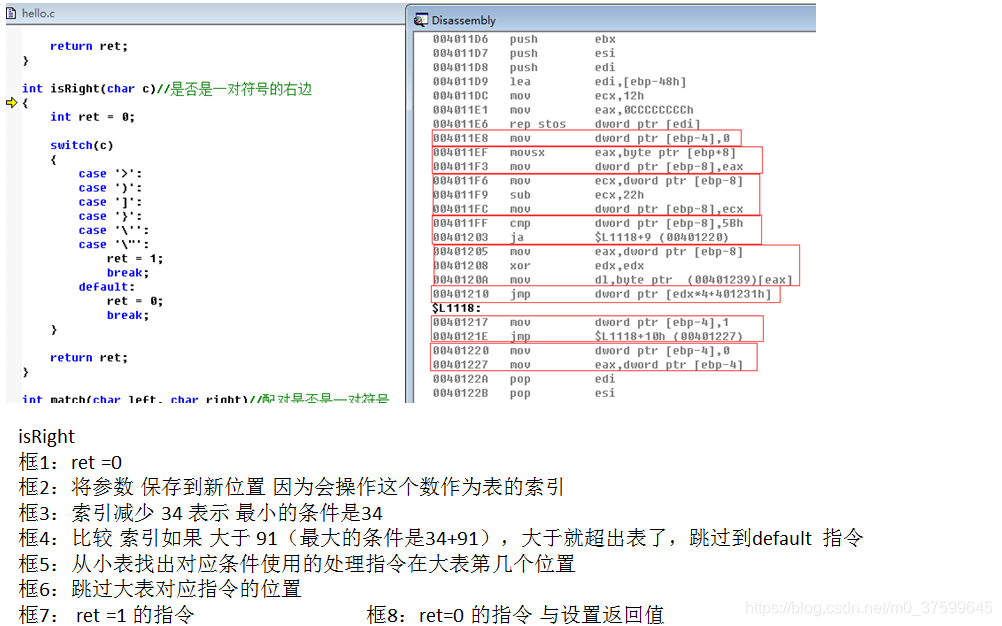
Task: Click the hello.c file icon in title
Action: pos(12,13)
